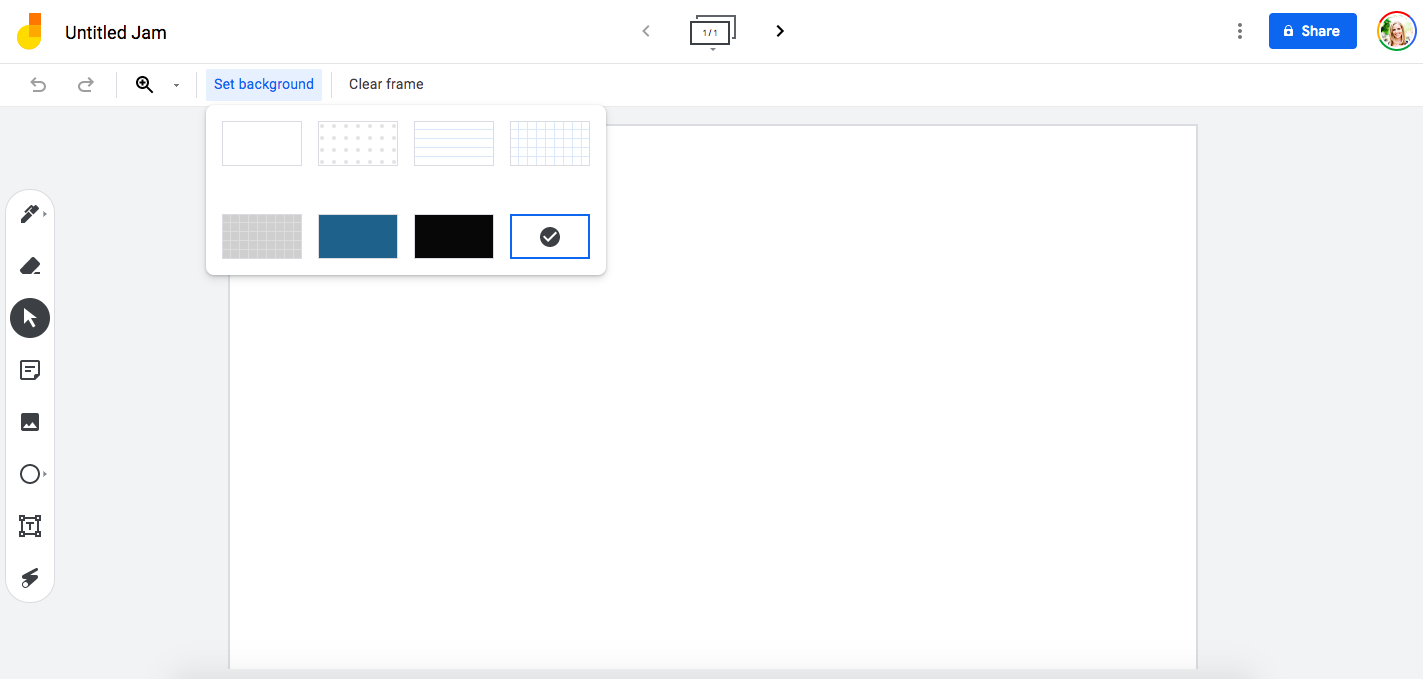Select the graph grid background
The height and width of the screenshot is (679, 1423).
549,142
